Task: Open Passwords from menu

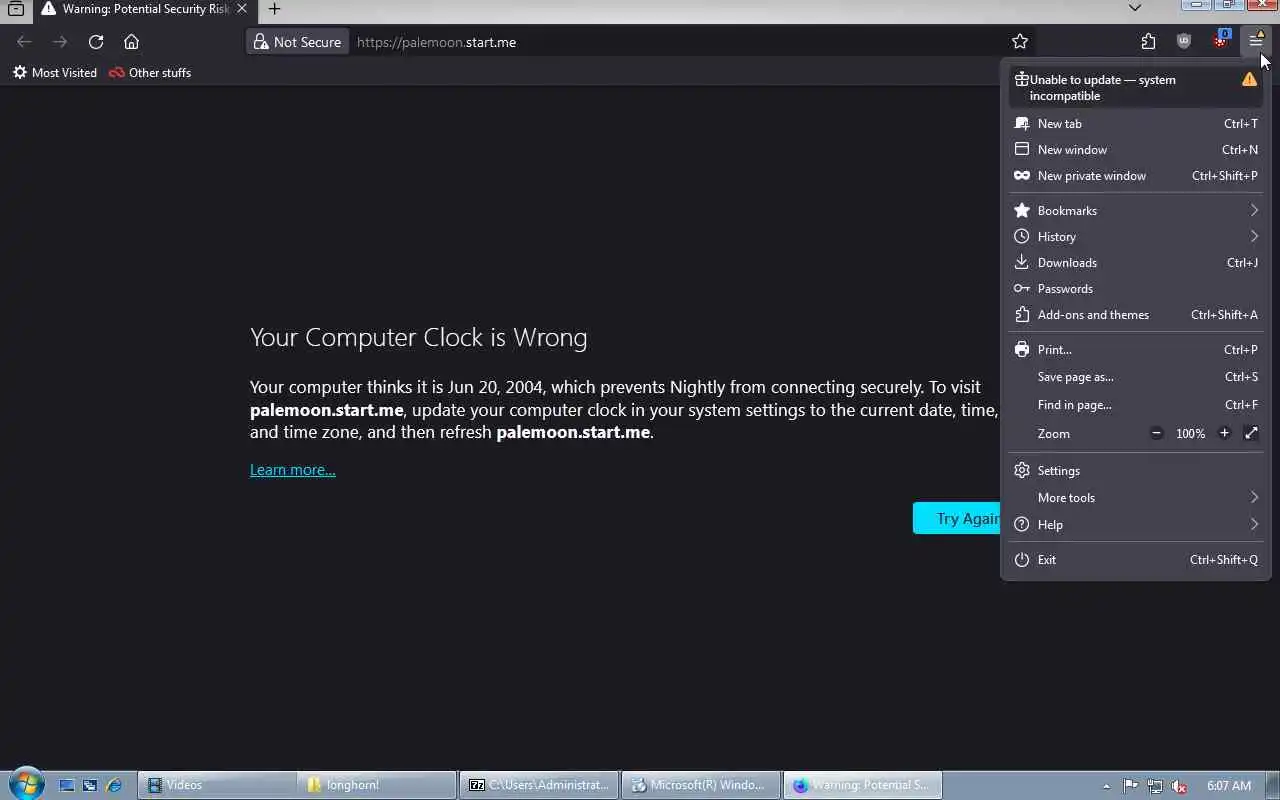Action: pyautogui.click(x=1136, y=289)
